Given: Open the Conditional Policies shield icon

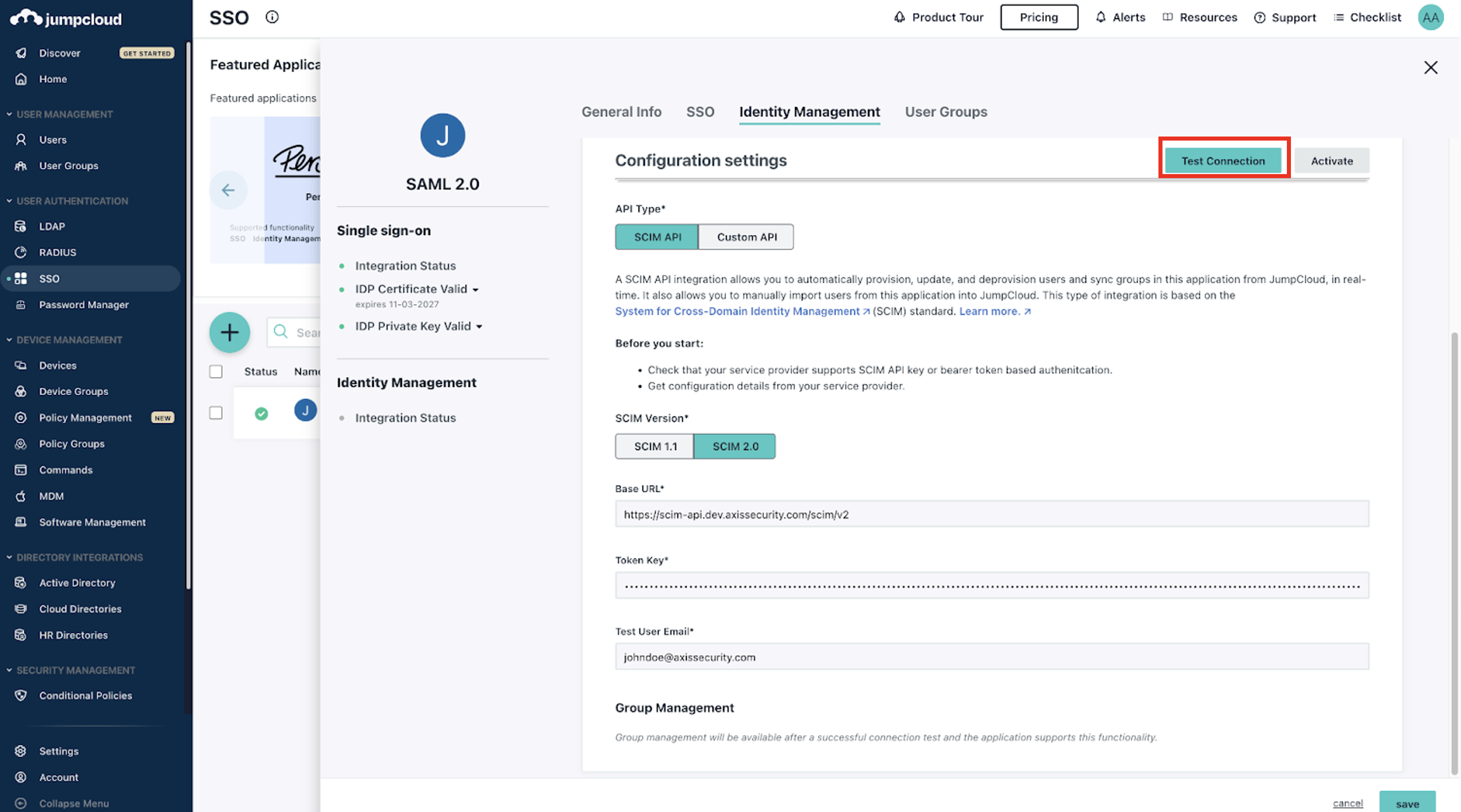Looking at the screenshot, I should 21,696.
